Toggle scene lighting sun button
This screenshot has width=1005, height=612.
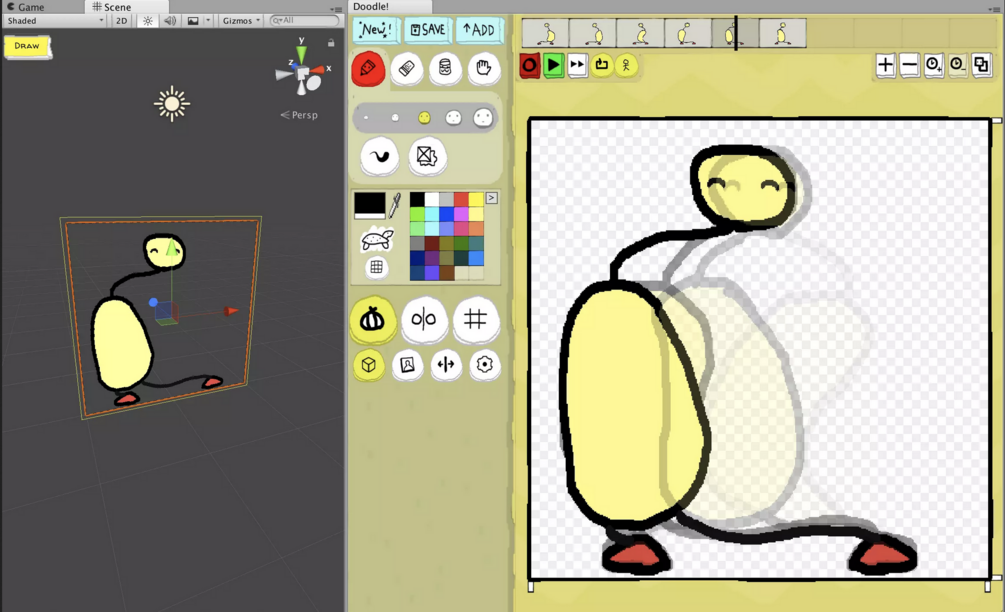point(147,21)
